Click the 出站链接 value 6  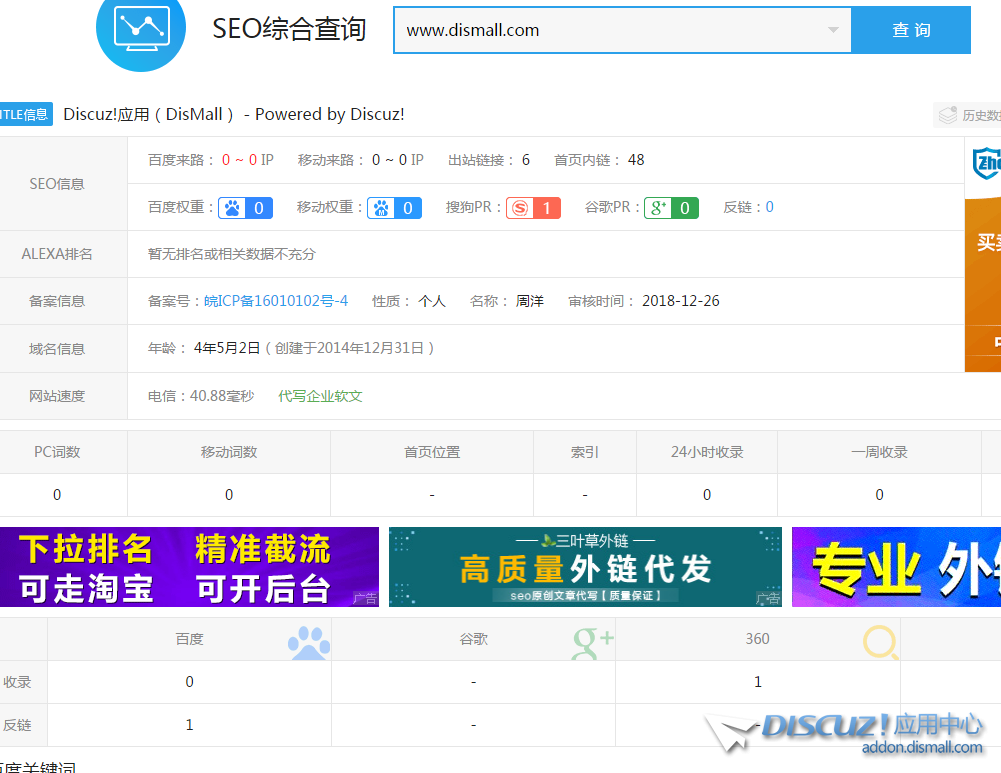[x=526, y=160]
